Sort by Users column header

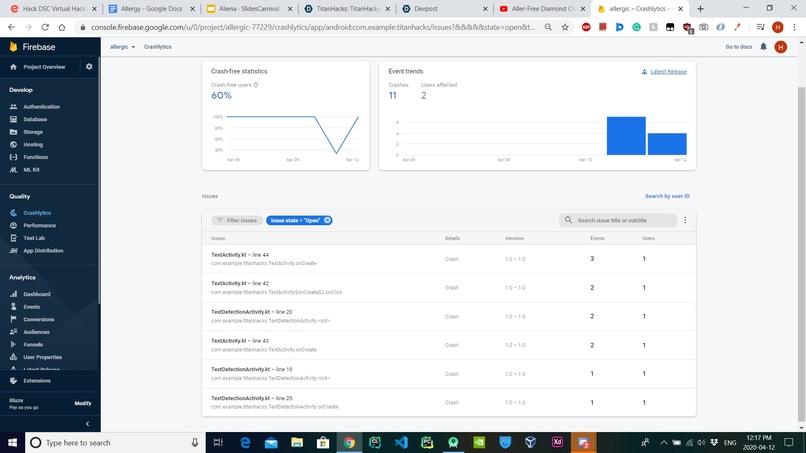pos(648,239)
